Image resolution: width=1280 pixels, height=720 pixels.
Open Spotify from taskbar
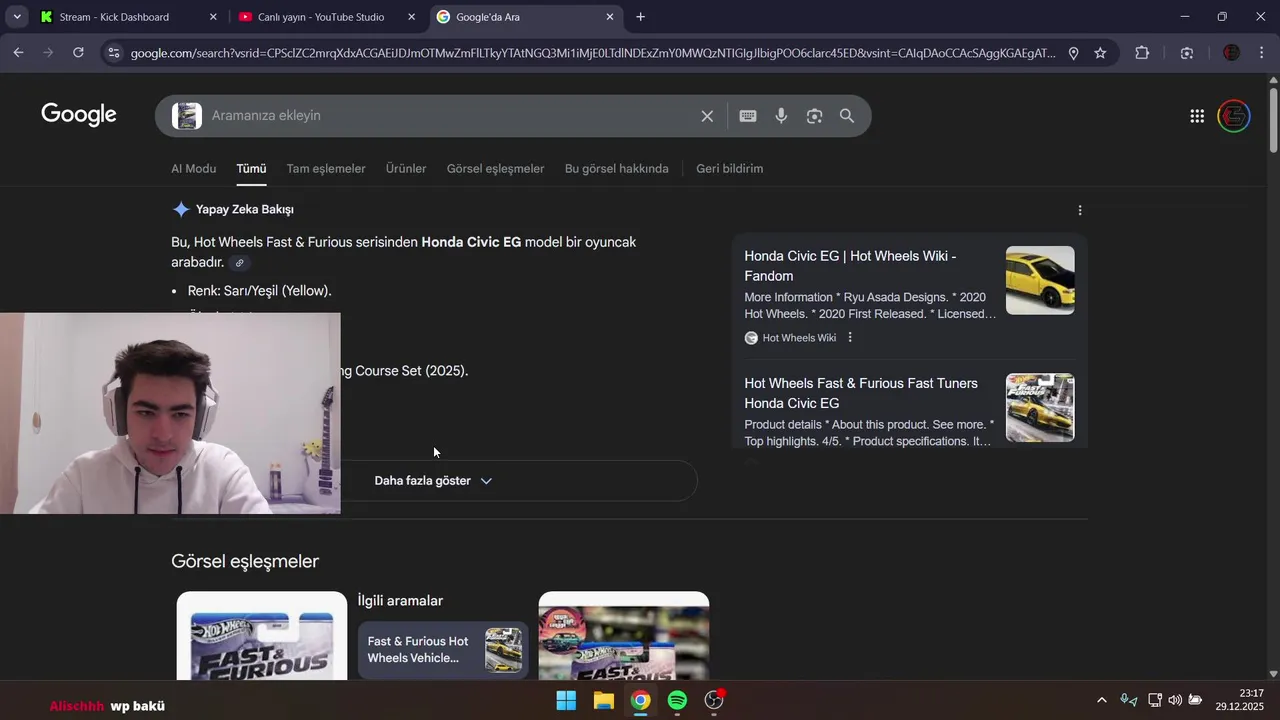tap(677, 700)
